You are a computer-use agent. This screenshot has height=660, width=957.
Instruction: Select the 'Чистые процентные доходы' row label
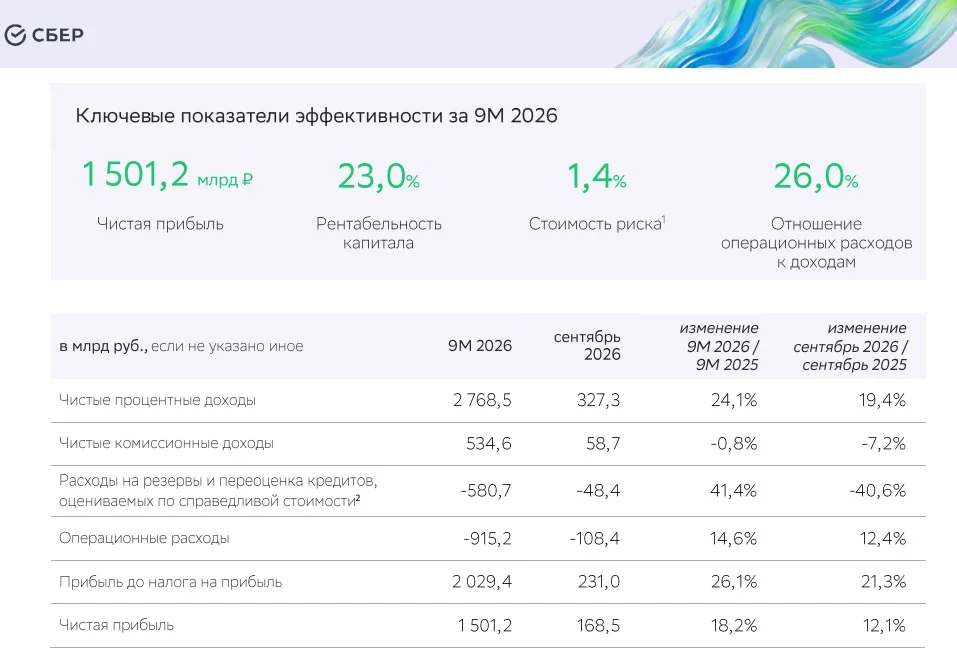click(157, 400)
